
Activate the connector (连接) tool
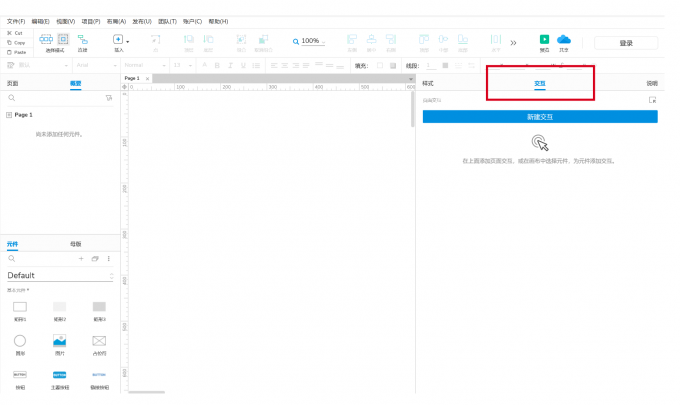pyautogui.click(x=82, y=40)
